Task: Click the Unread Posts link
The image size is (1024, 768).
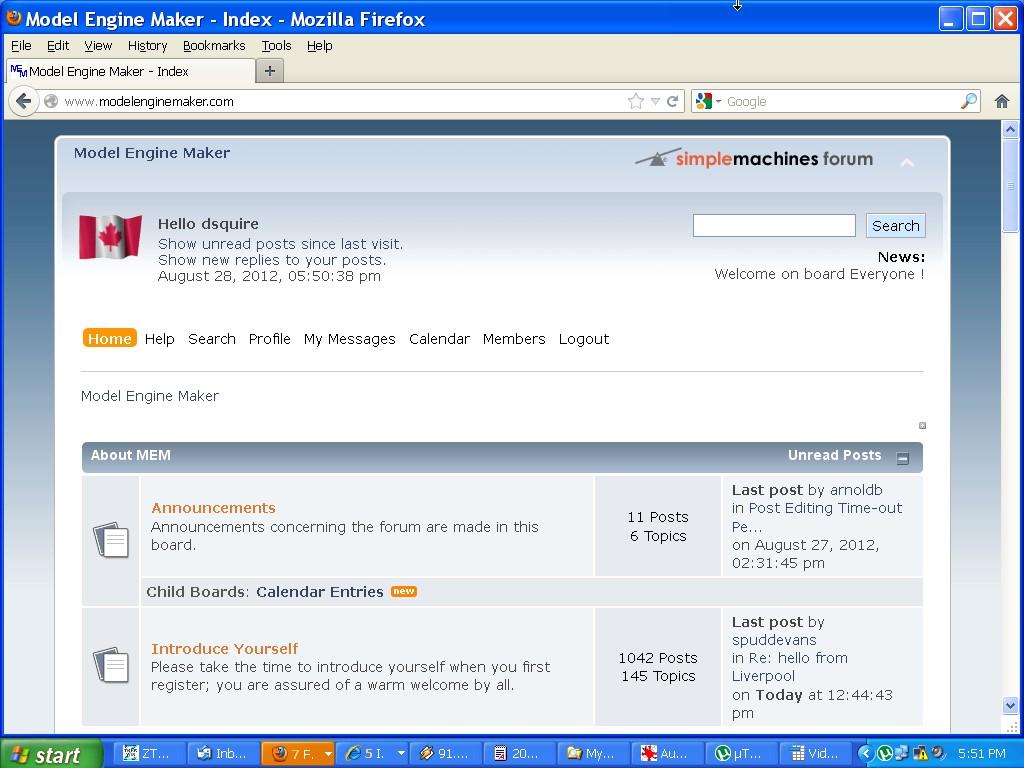Action: pyautogui.click(x=834, y=455)
